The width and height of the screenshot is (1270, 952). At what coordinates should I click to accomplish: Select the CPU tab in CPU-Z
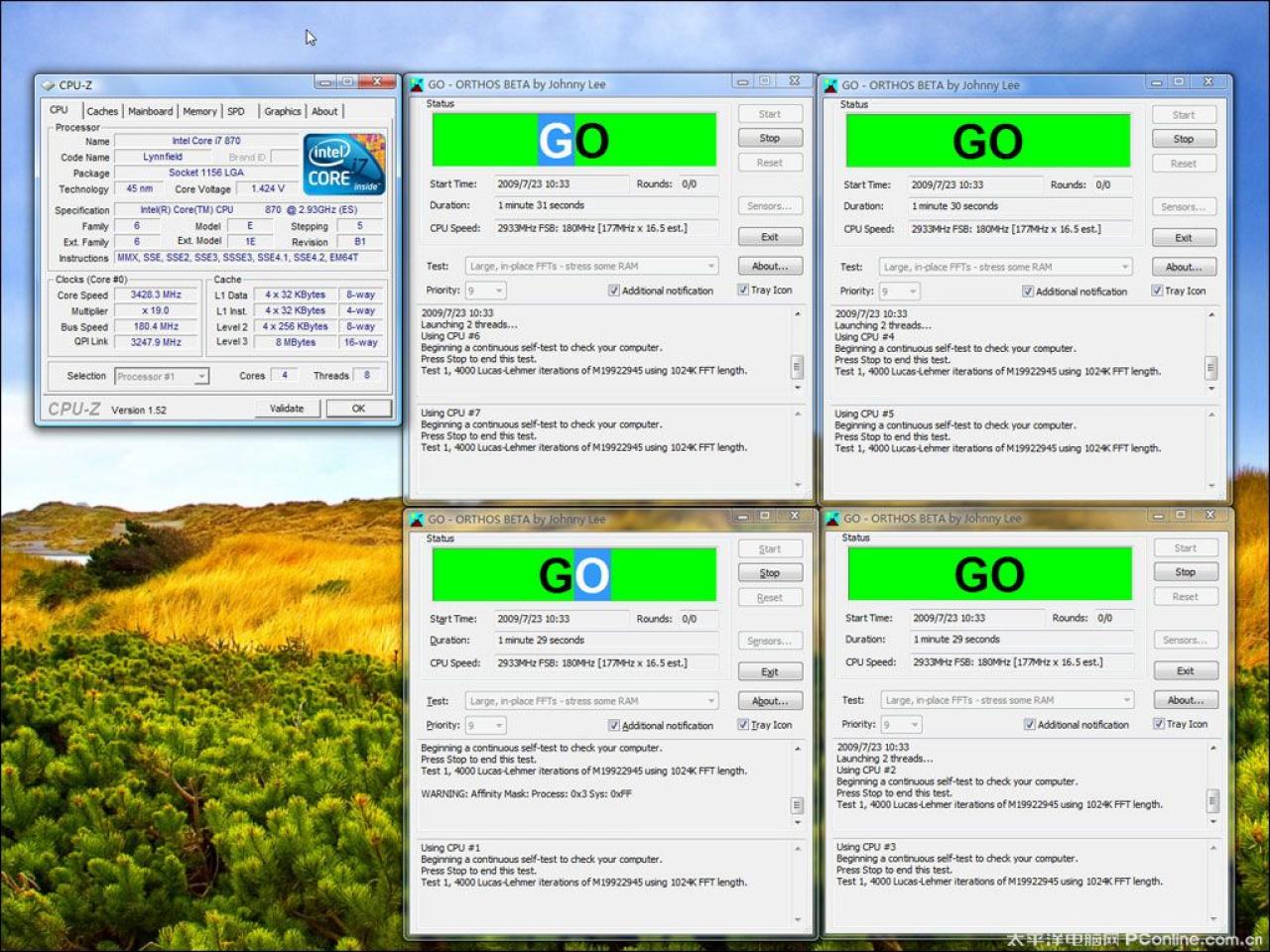pos(60,110)
